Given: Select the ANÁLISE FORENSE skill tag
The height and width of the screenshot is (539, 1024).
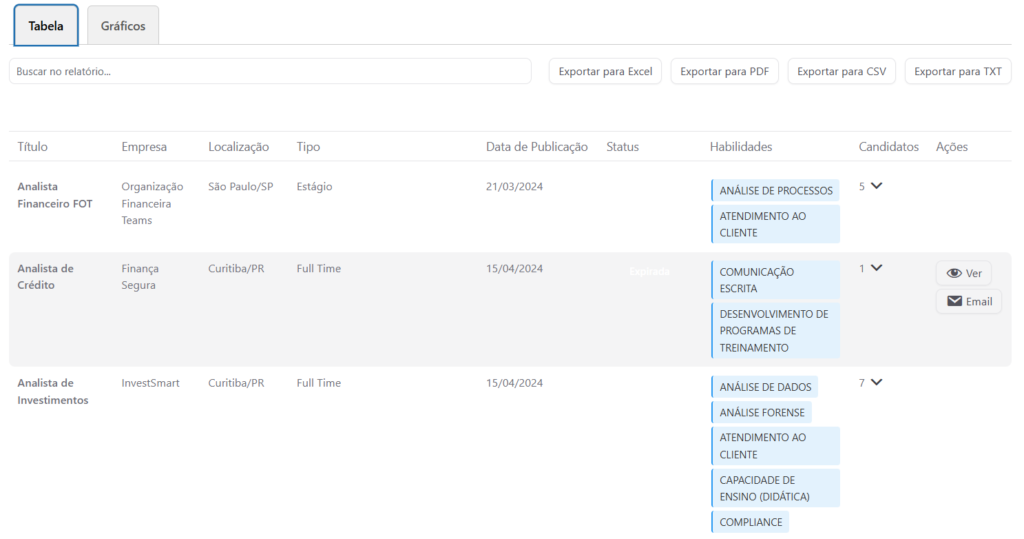Looking at the screenshot, I should tap(761, 412).
